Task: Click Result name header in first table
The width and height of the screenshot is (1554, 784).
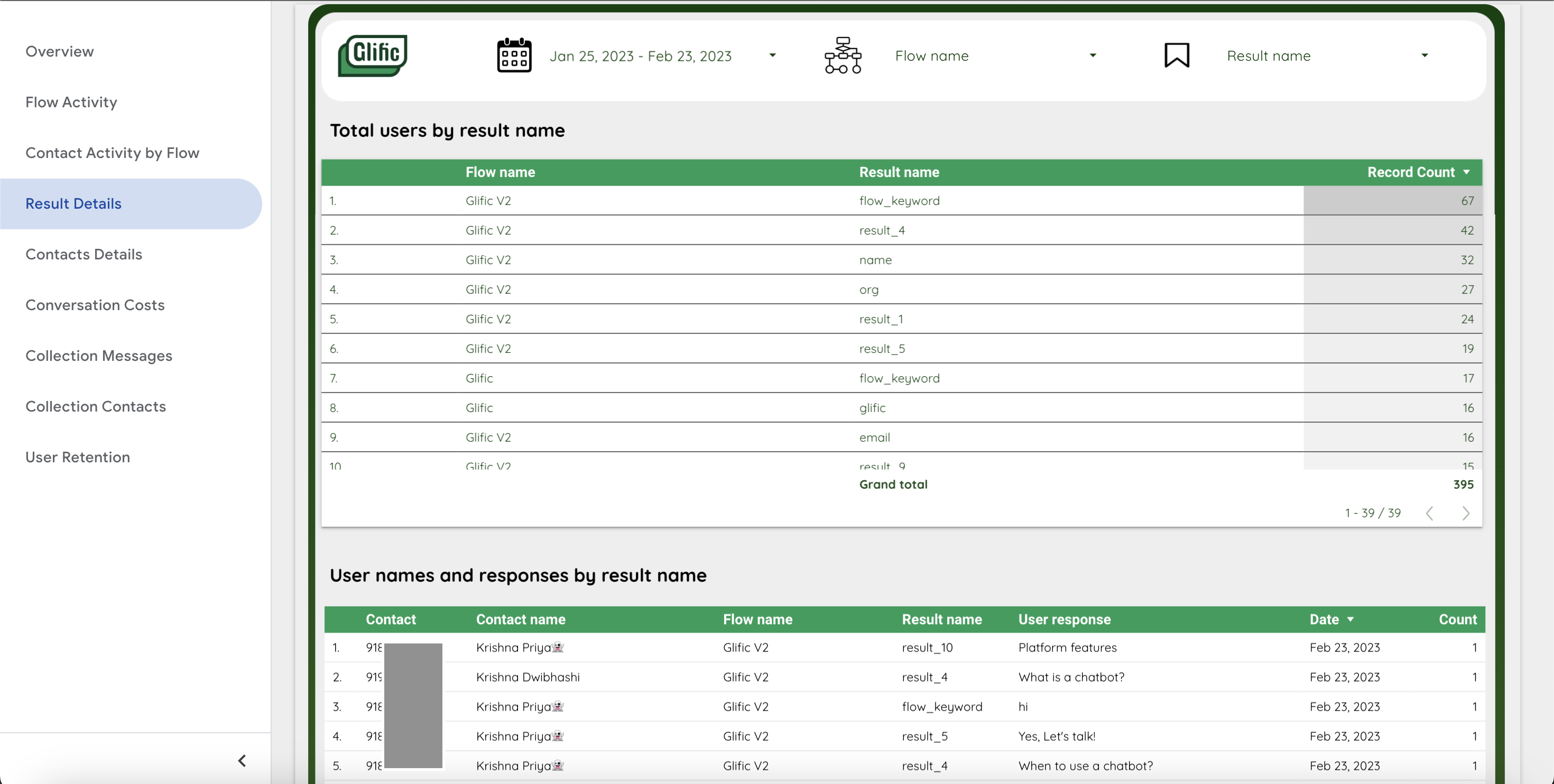Action: (x=899, y=172)
